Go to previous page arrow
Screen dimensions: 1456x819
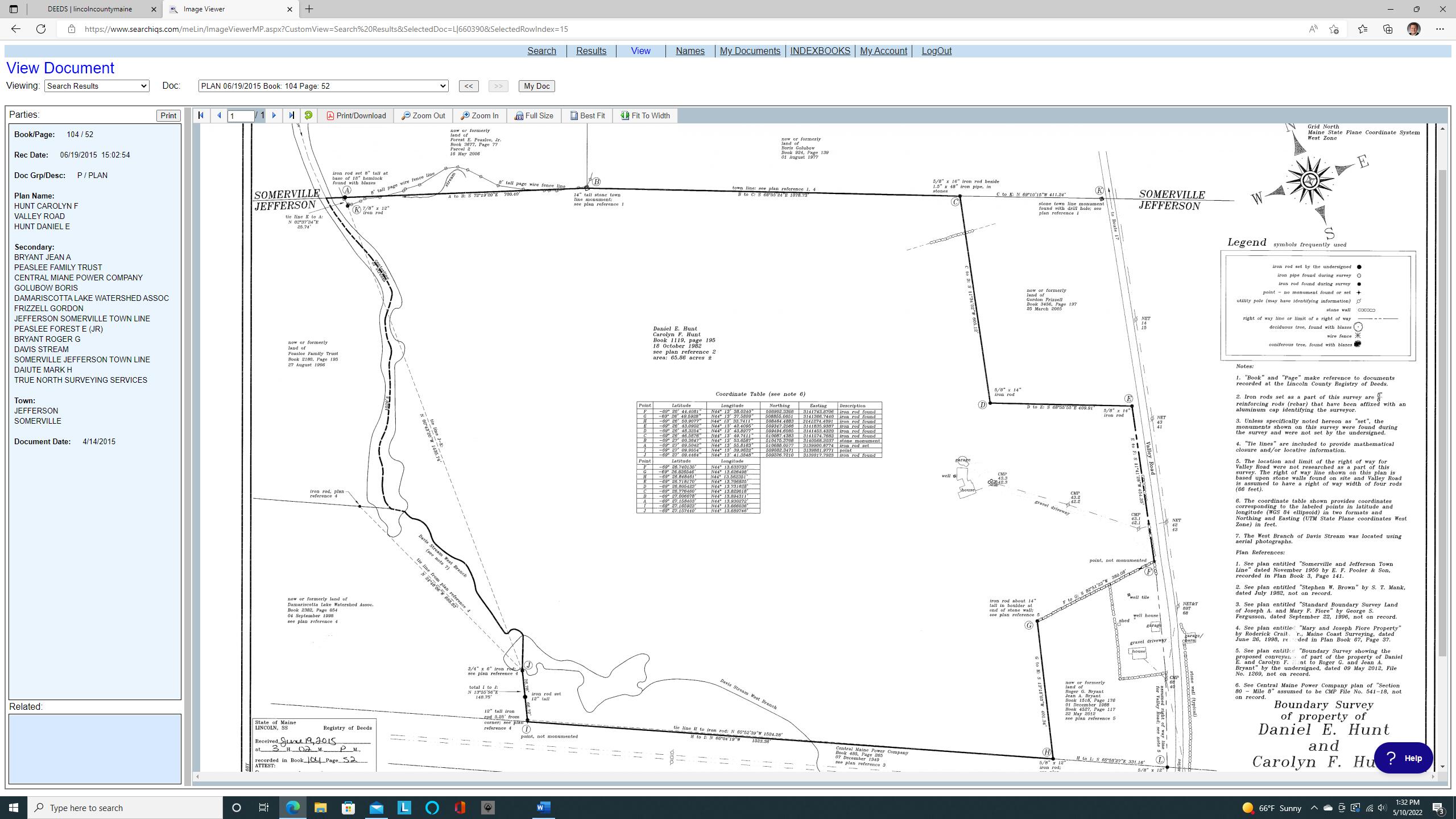[219, 115]
